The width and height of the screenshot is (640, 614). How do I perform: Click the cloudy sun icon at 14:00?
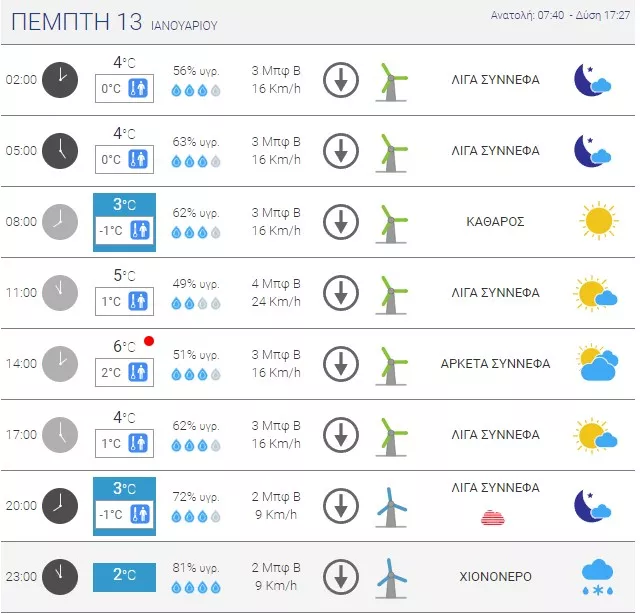click(598, 363)
